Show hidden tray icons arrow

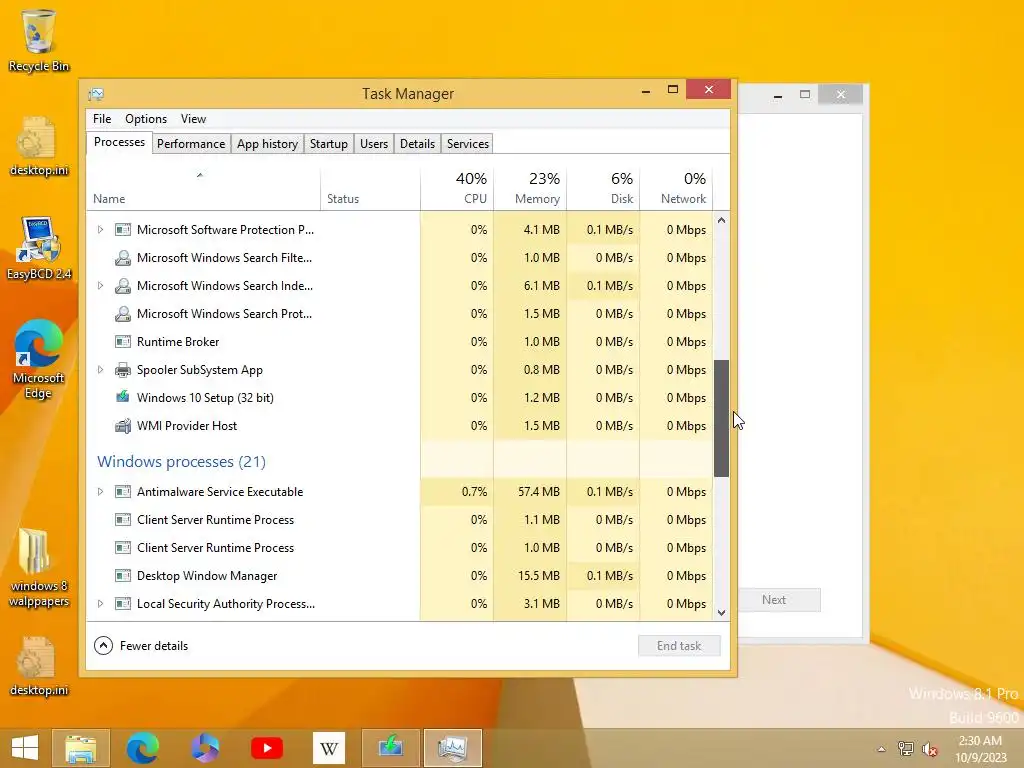[x=882, y=749]
